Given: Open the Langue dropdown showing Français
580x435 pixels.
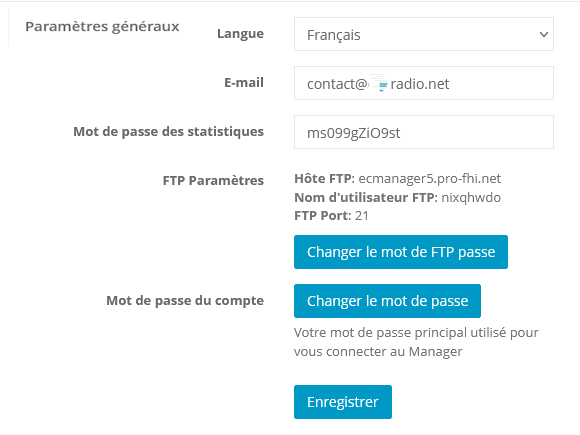Looking at the screenshot, I should click(424, 34).
